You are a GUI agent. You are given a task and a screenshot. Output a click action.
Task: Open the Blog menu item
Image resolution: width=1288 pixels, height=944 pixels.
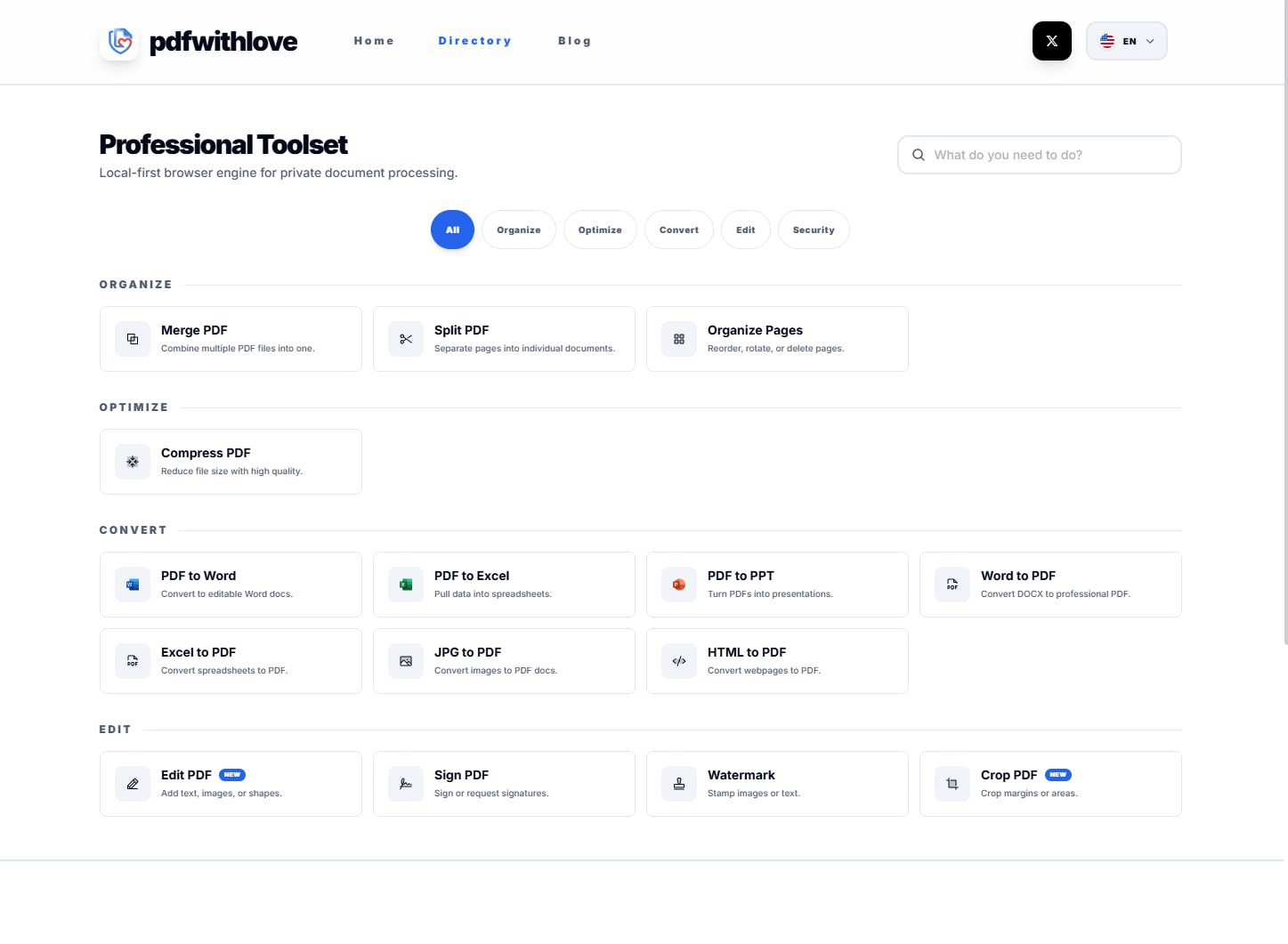click(x=574, y=41)
